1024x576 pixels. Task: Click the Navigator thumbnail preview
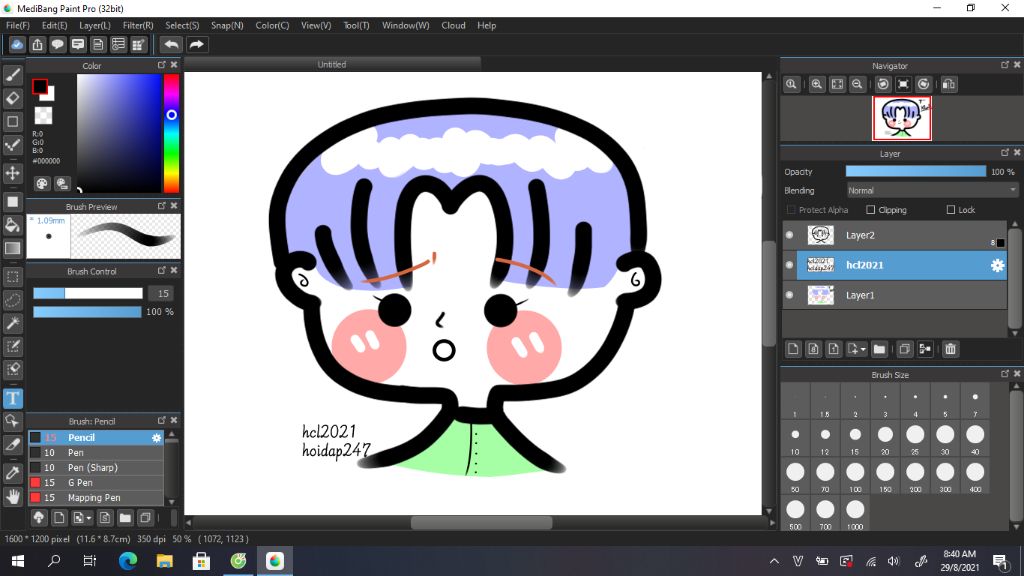coord(902,118)
